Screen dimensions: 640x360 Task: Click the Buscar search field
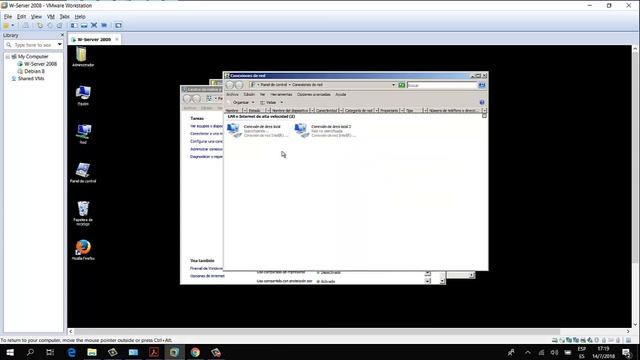[442, 85]
